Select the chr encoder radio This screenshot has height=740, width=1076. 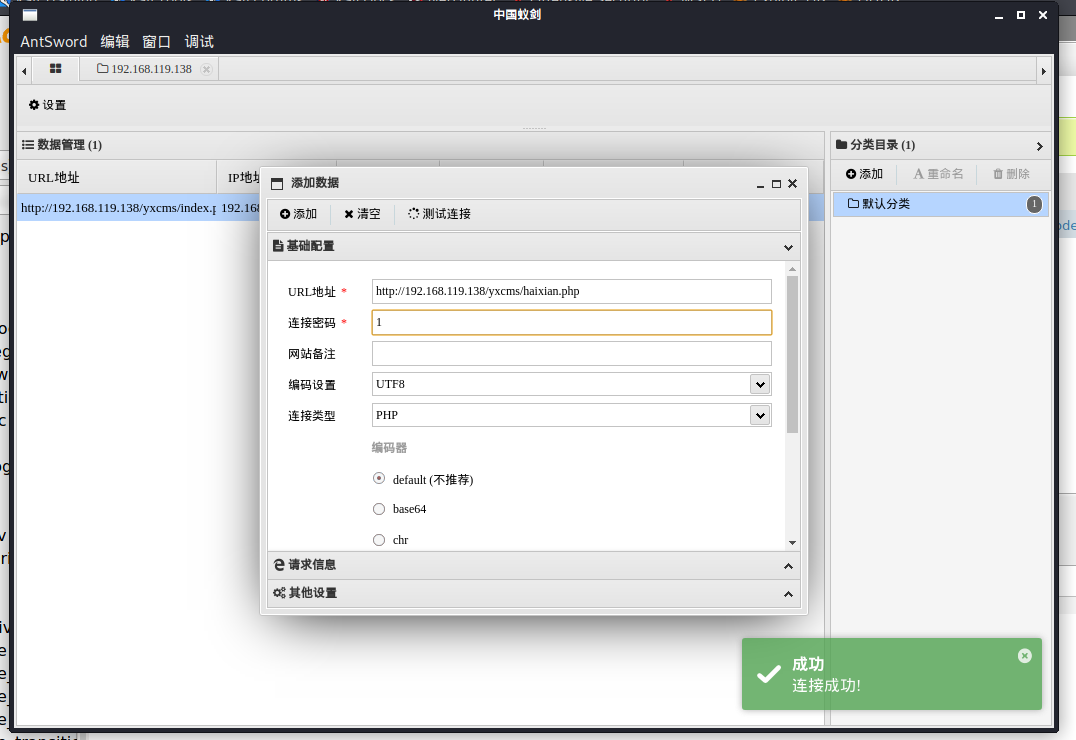coord(379,540)
